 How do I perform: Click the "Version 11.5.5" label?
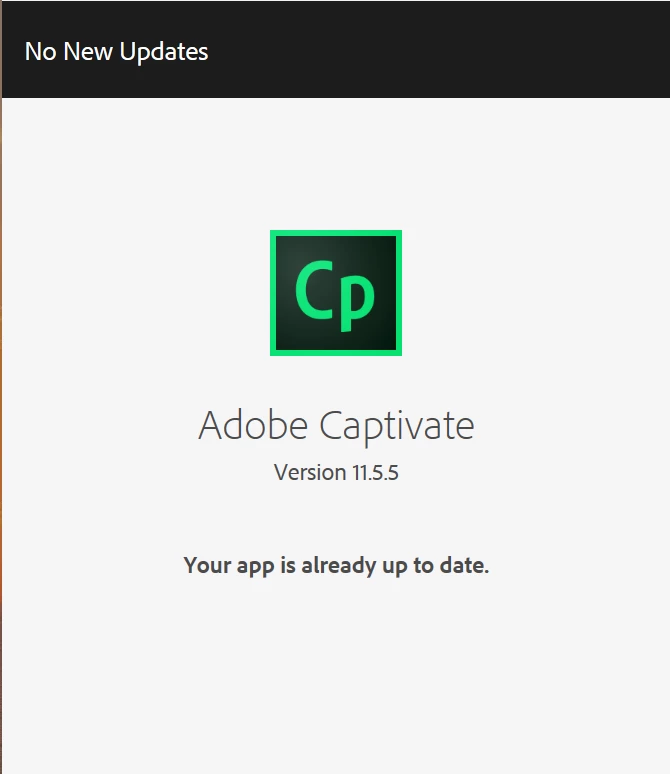[x=336, y=472]
